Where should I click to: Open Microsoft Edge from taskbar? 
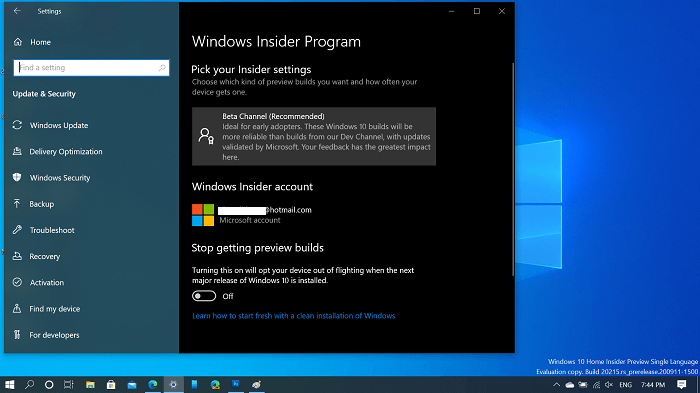[x=153, y=385]
